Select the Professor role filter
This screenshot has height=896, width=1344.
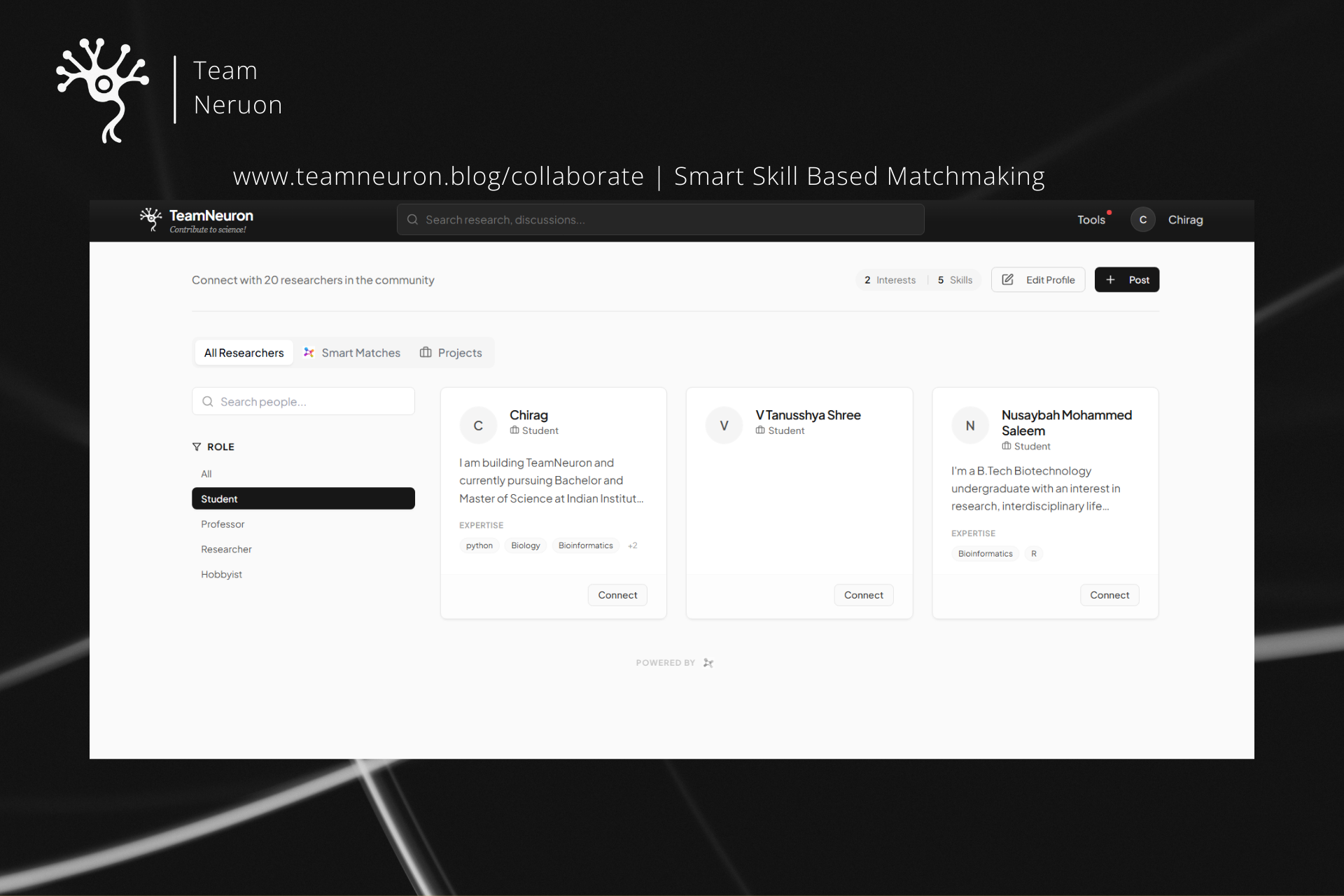pos(223,524)
